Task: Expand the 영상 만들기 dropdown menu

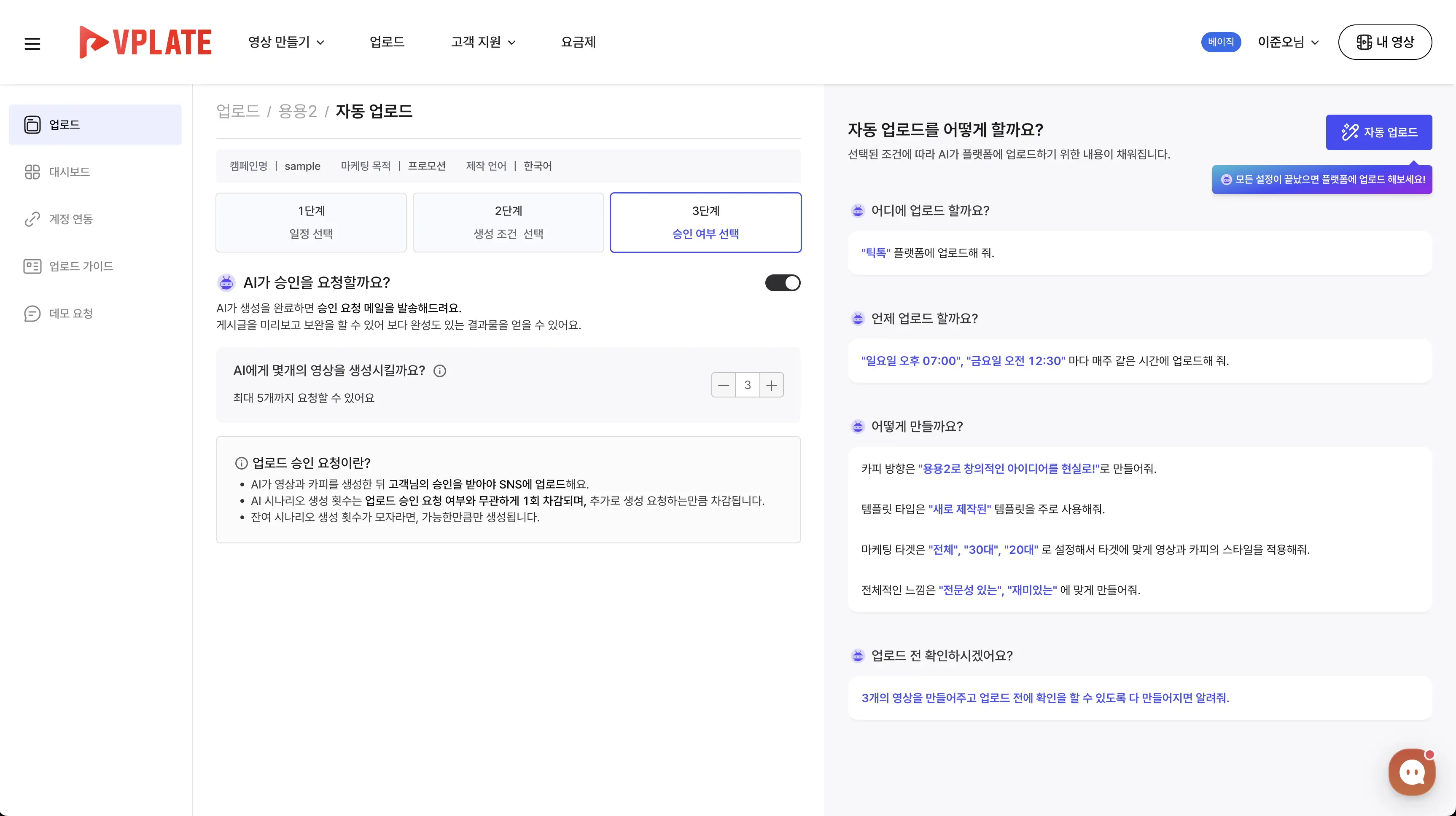Action: [286, 42]
